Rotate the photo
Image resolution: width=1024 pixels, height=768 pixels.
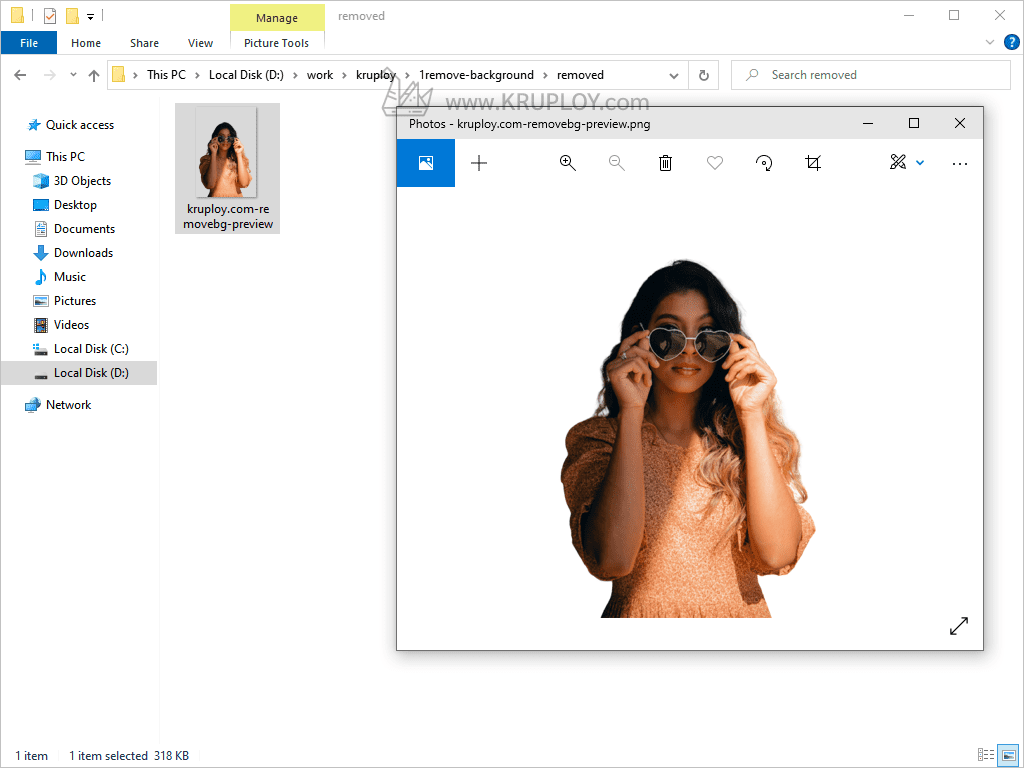(x=764, y=163)
